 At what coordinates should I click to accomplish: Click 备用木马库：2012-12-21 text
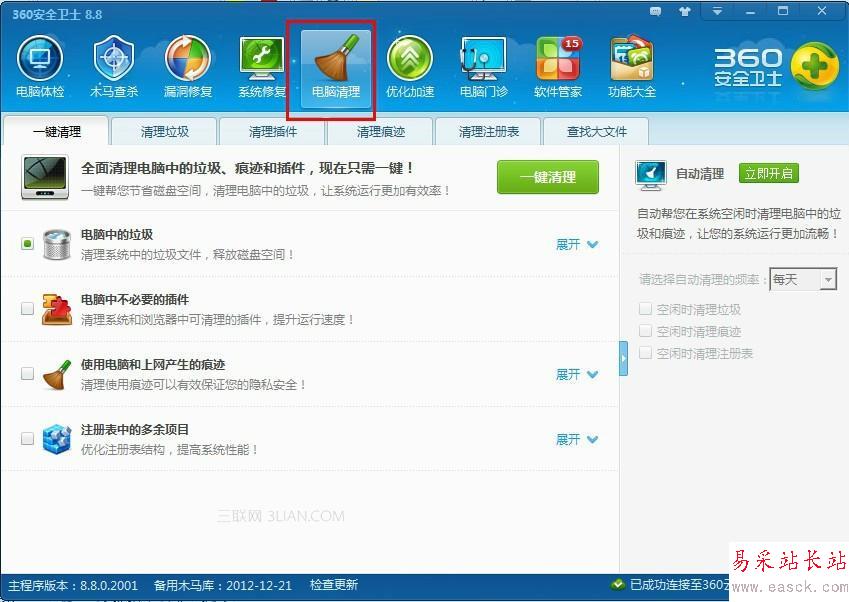223,585
